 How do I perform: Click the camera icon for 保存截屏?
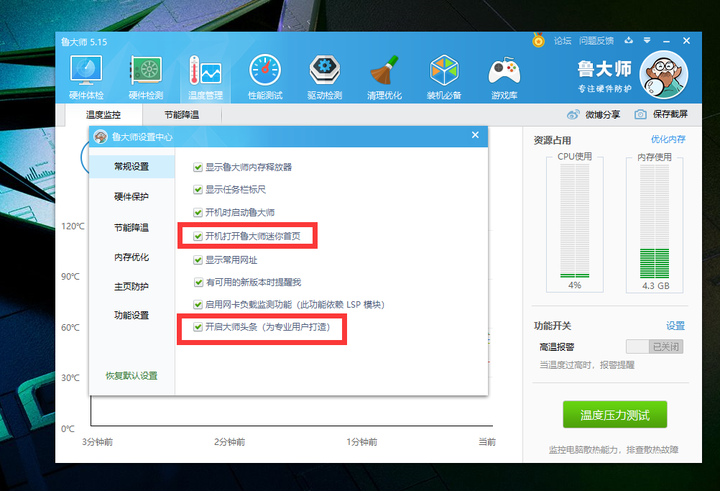641,114
